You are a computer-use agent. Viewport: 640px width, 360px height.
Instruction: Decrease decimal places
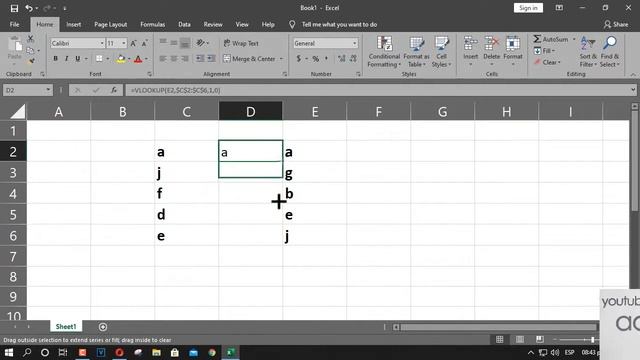353,59
